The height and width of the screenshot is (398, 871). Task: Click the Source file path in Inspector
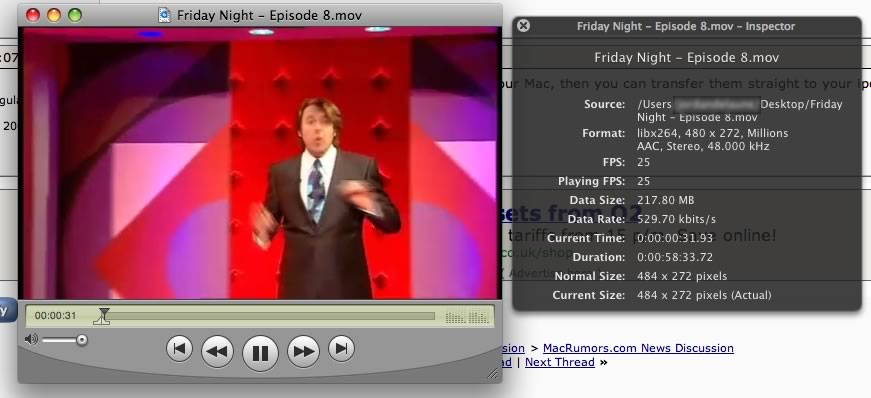740,111
